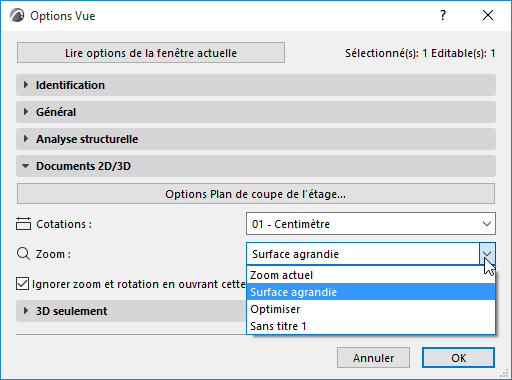
Task: Open the Cotations dropdown 01 - Centimètre
Action: (371, 224)
